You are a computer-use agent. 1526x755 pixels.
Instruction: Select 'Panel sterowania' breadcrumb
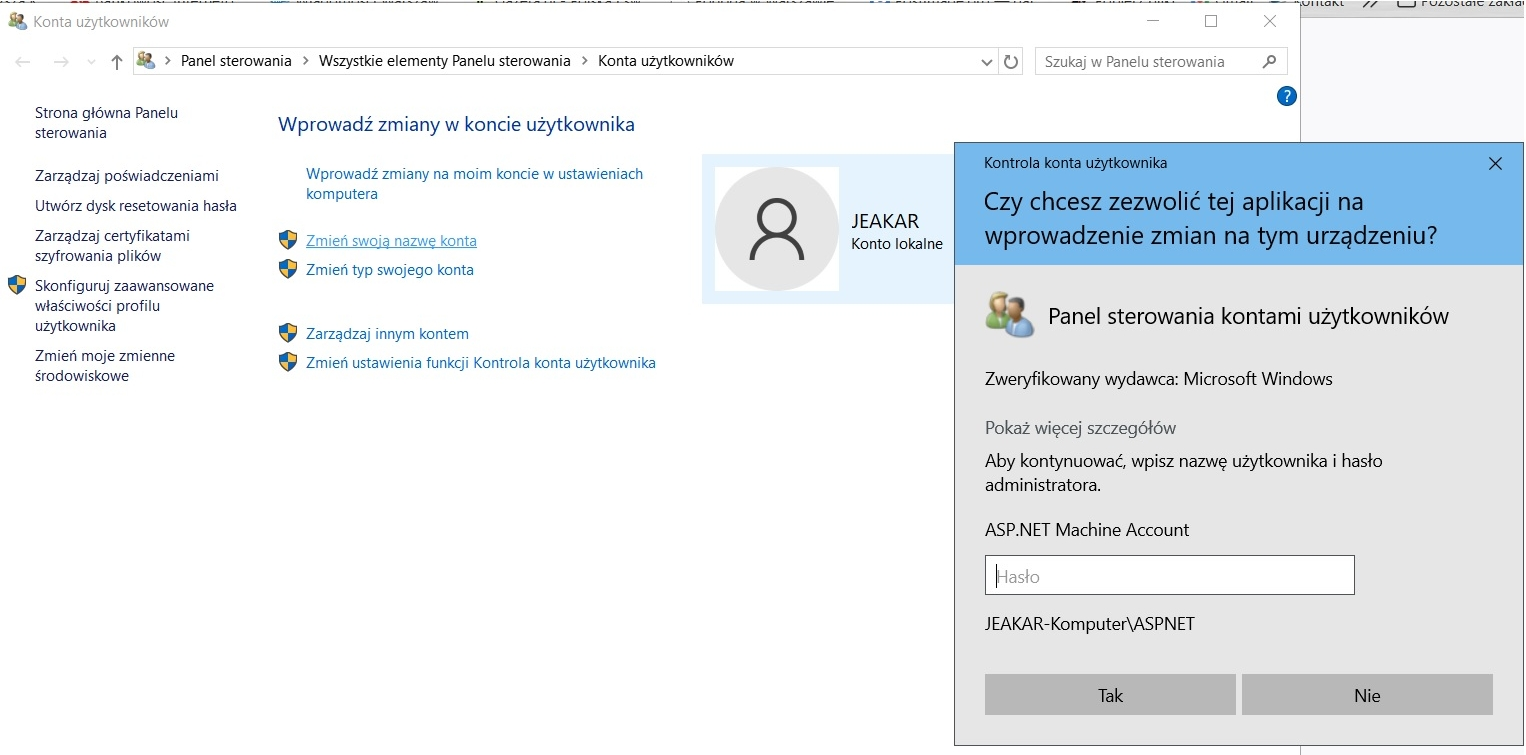click(x=236, y=61)
